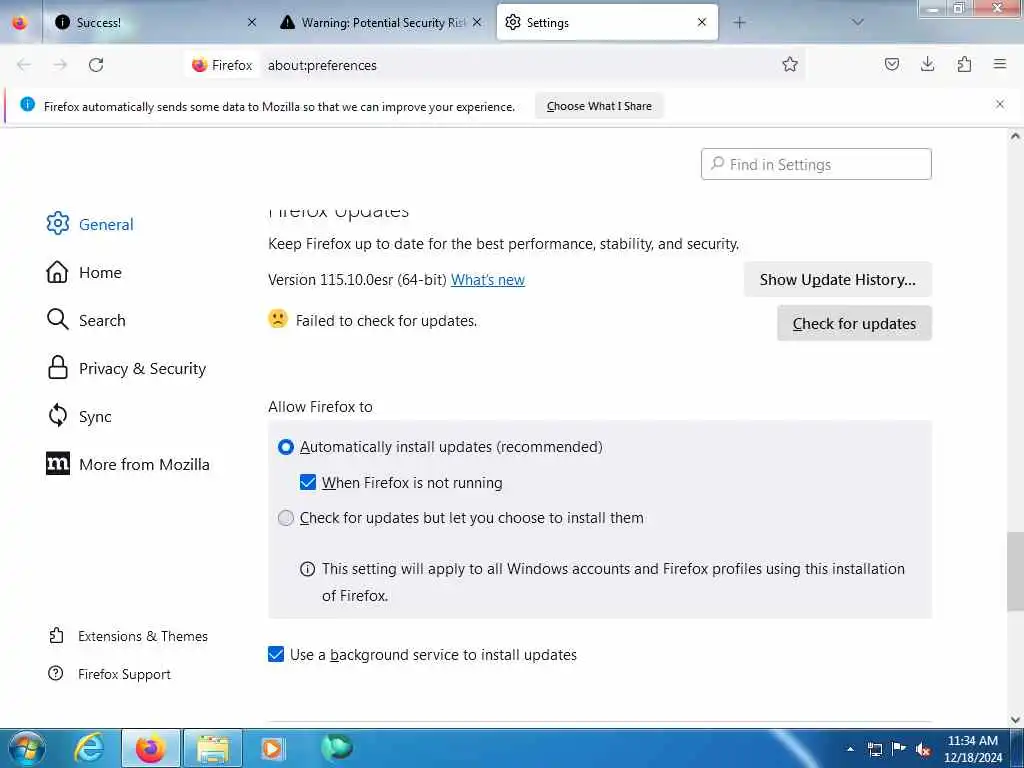Image resolution: width=1024 pixels, height=768 pixels.
Task: Toggle Use a background service checkbox
Action: (276, 654)
